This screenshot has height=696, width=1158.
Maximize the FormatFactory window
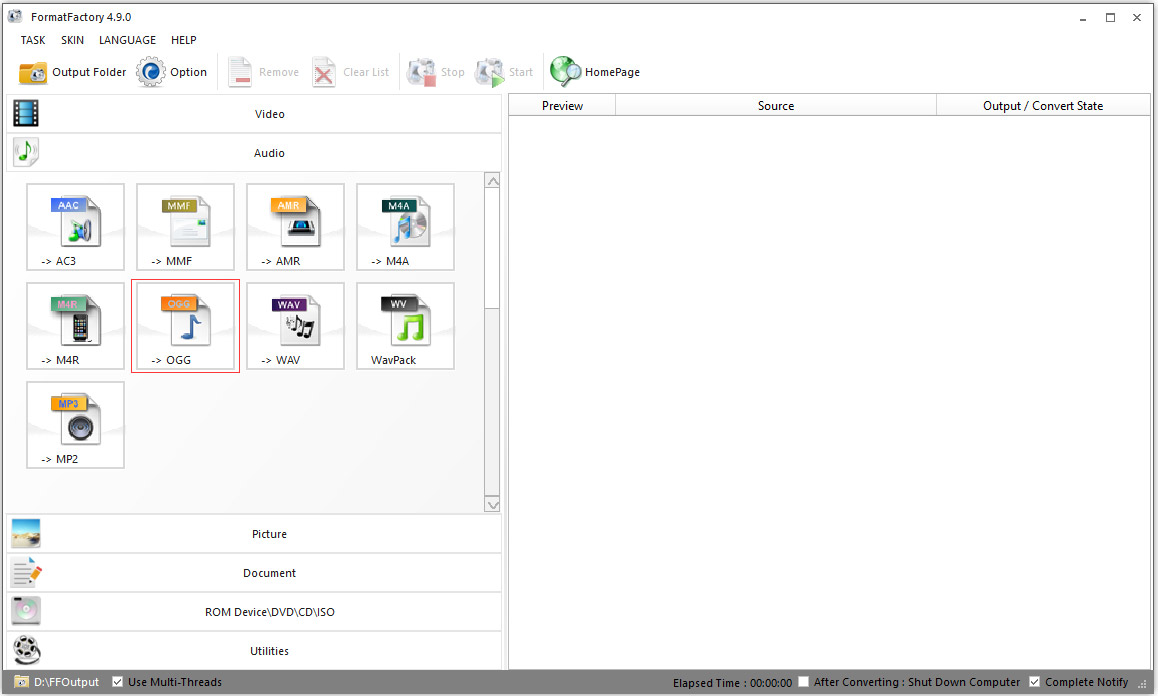[1110, 18]
